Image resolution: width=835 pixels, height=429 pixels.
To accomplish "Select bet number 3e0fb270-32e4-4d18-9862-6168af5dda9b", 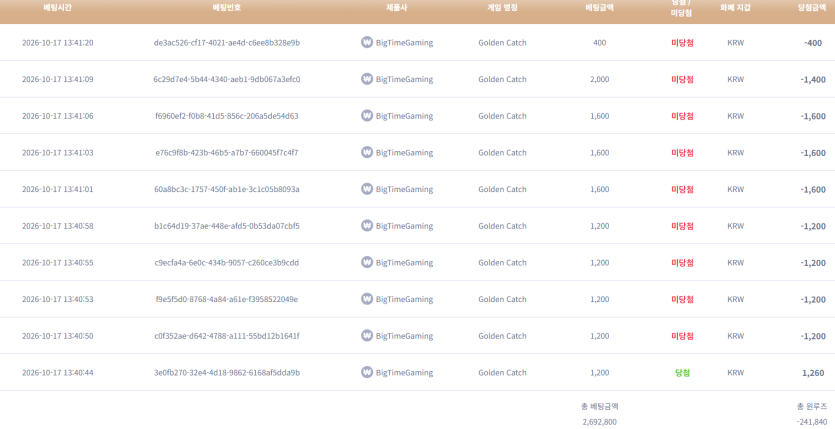I will click(x=227, y=373).
